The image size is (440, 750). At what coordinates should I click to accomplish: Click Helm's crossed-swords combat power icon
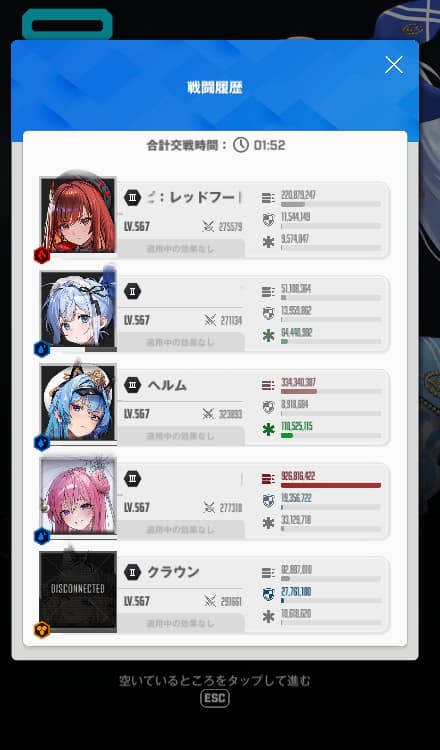coord(209,414)
